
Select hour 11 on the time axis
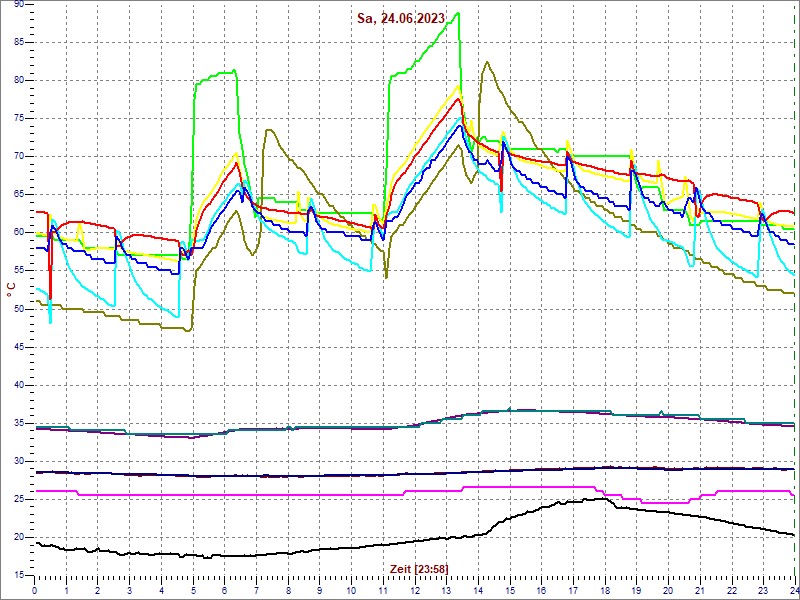click(383, 589)
